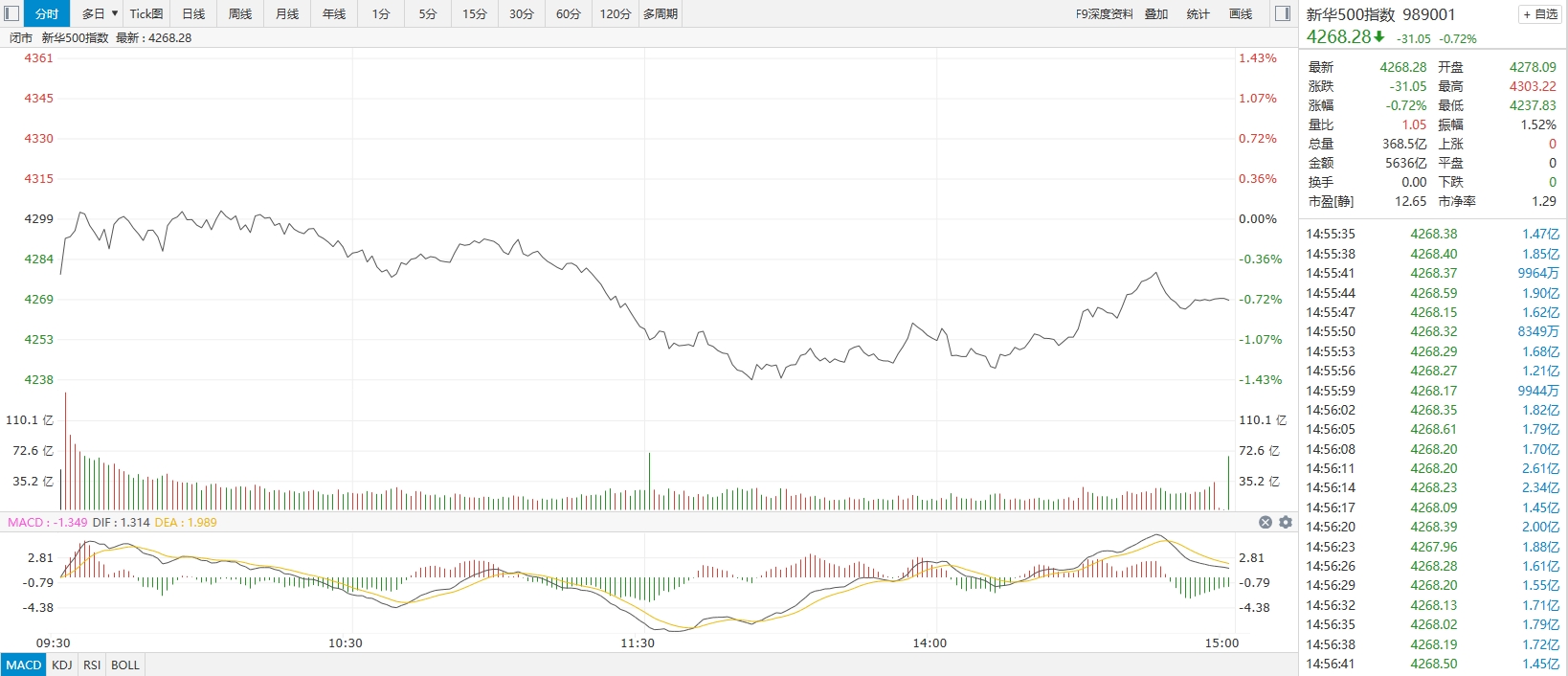
Task: Select the 5分 interval tab
Action: tap(428, 13)
